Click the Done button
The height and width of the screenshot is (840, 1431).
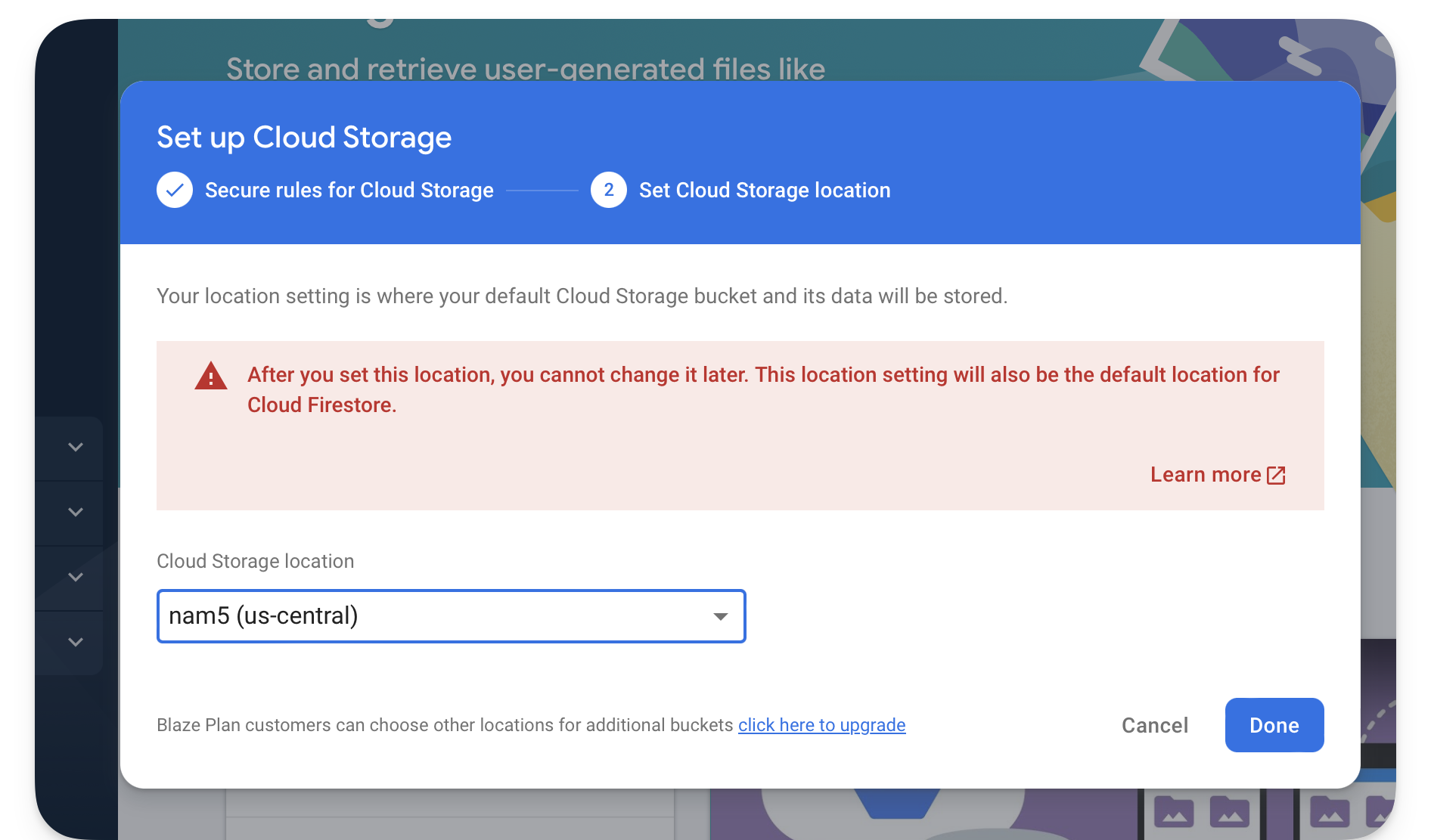pos(1274,725)
